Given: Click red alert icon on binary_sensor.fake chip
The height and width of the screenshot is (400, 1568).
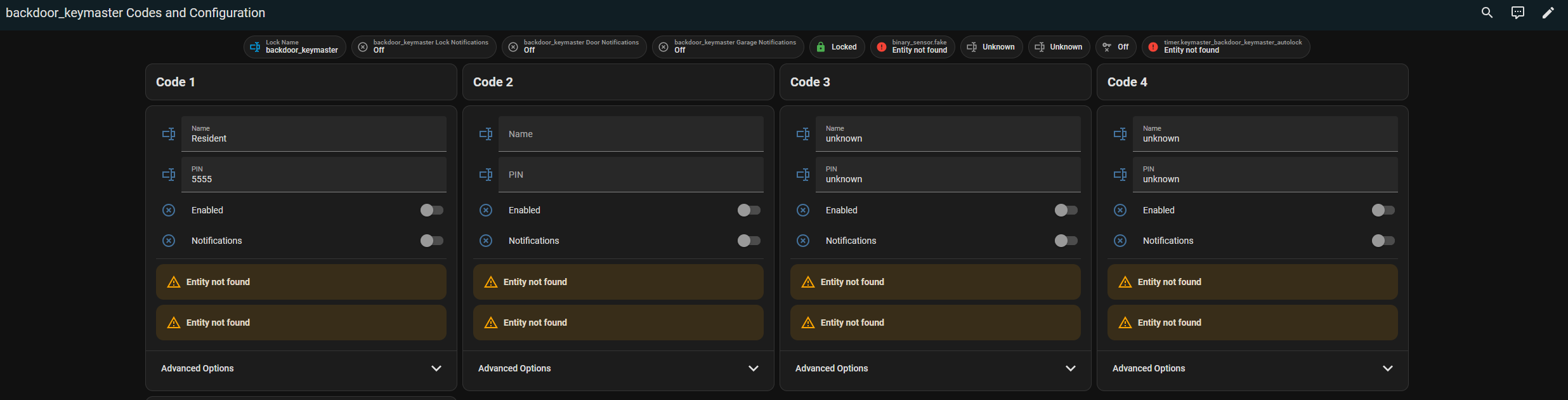Looking at the screenshot, I should pyautogui.click(x=882, y=47).
